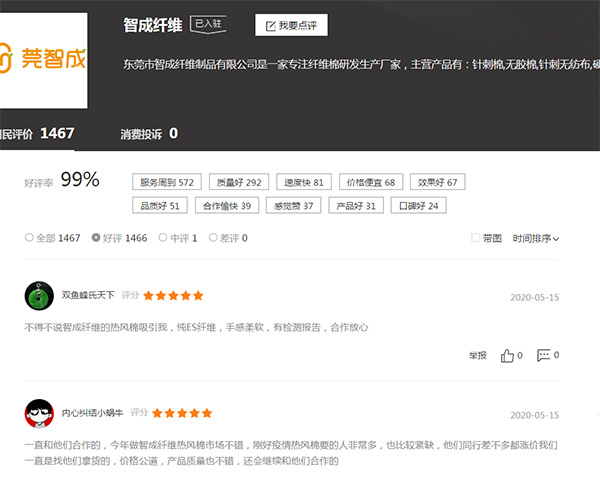Open comments icon on first review
600x484 pixels.
pos(544,355)
